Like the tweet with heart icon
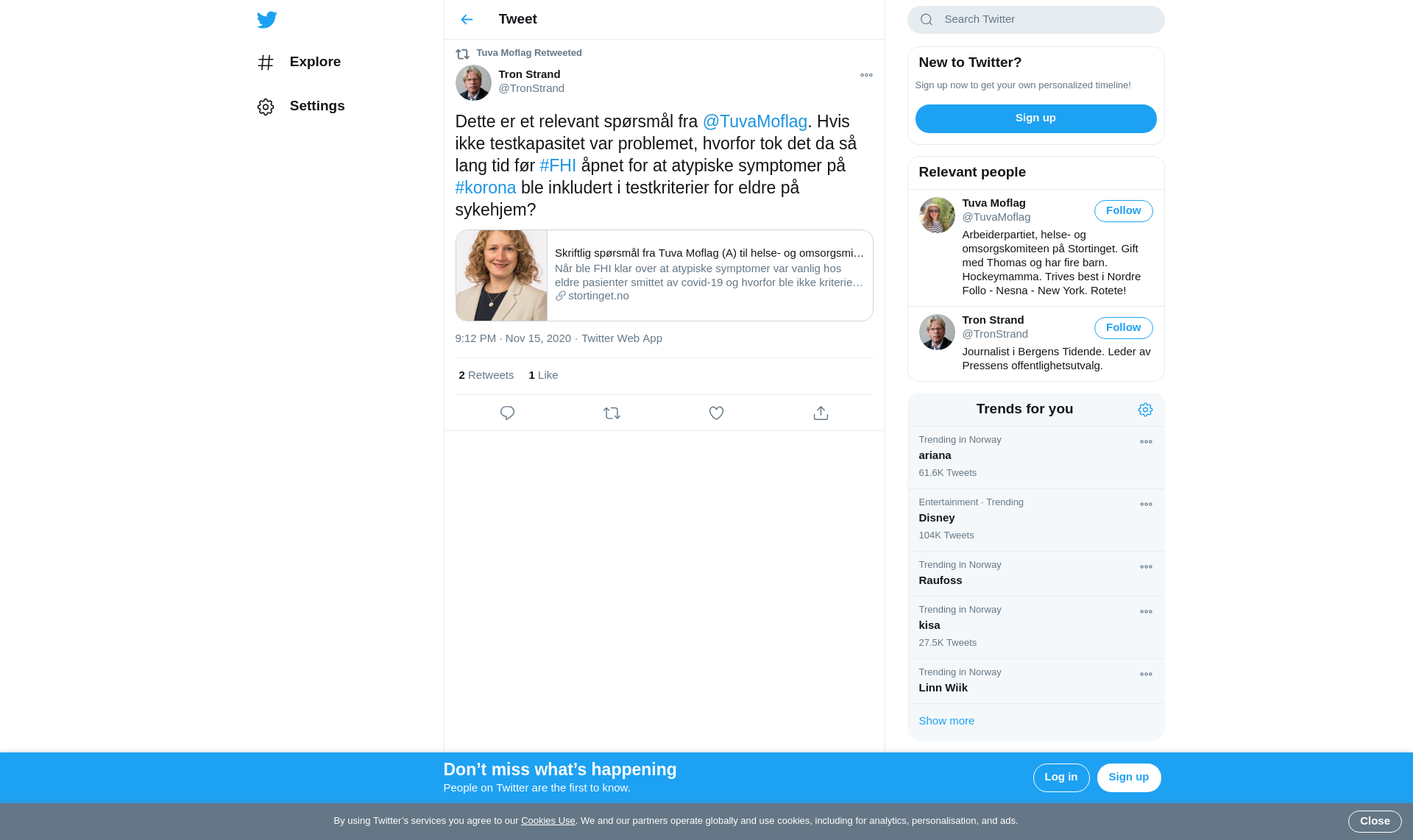The width and height of the screenshot is (1413, 840). click(x=716, y=413)
